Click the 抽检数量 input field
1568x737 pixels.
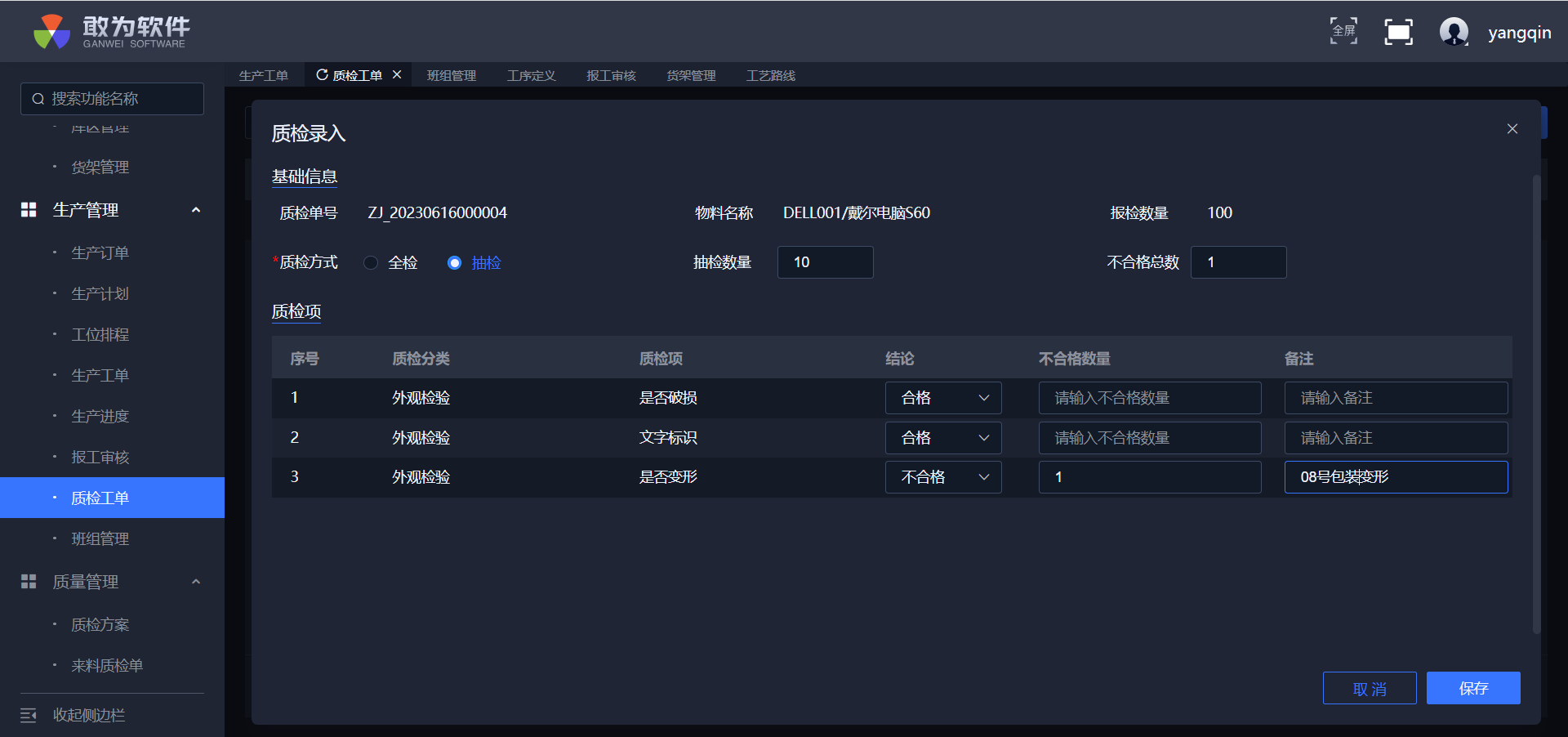(x=825, y=262)
